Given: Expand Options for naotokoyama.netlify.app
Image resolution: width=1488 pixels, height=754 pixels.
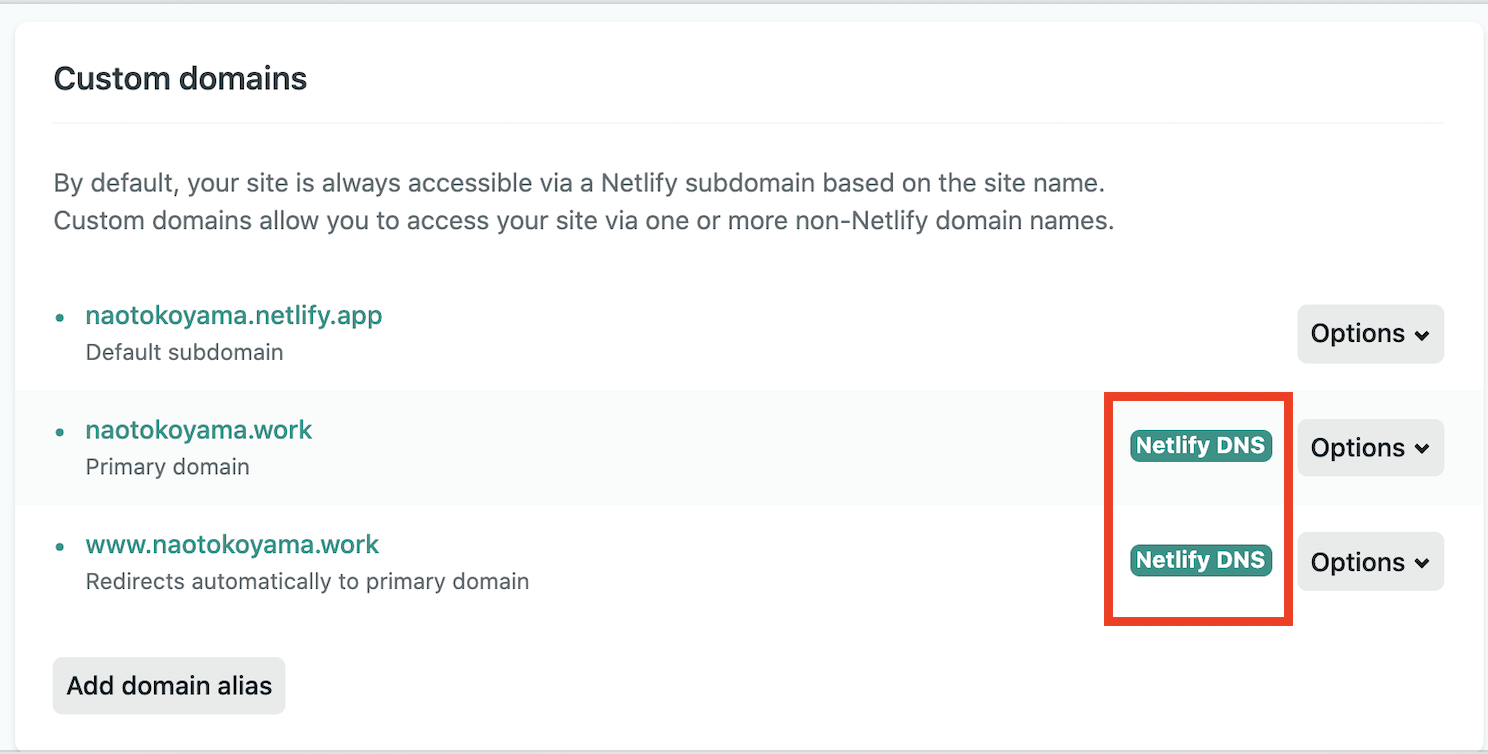Looking at the screenshot, I should [1370, 334].
